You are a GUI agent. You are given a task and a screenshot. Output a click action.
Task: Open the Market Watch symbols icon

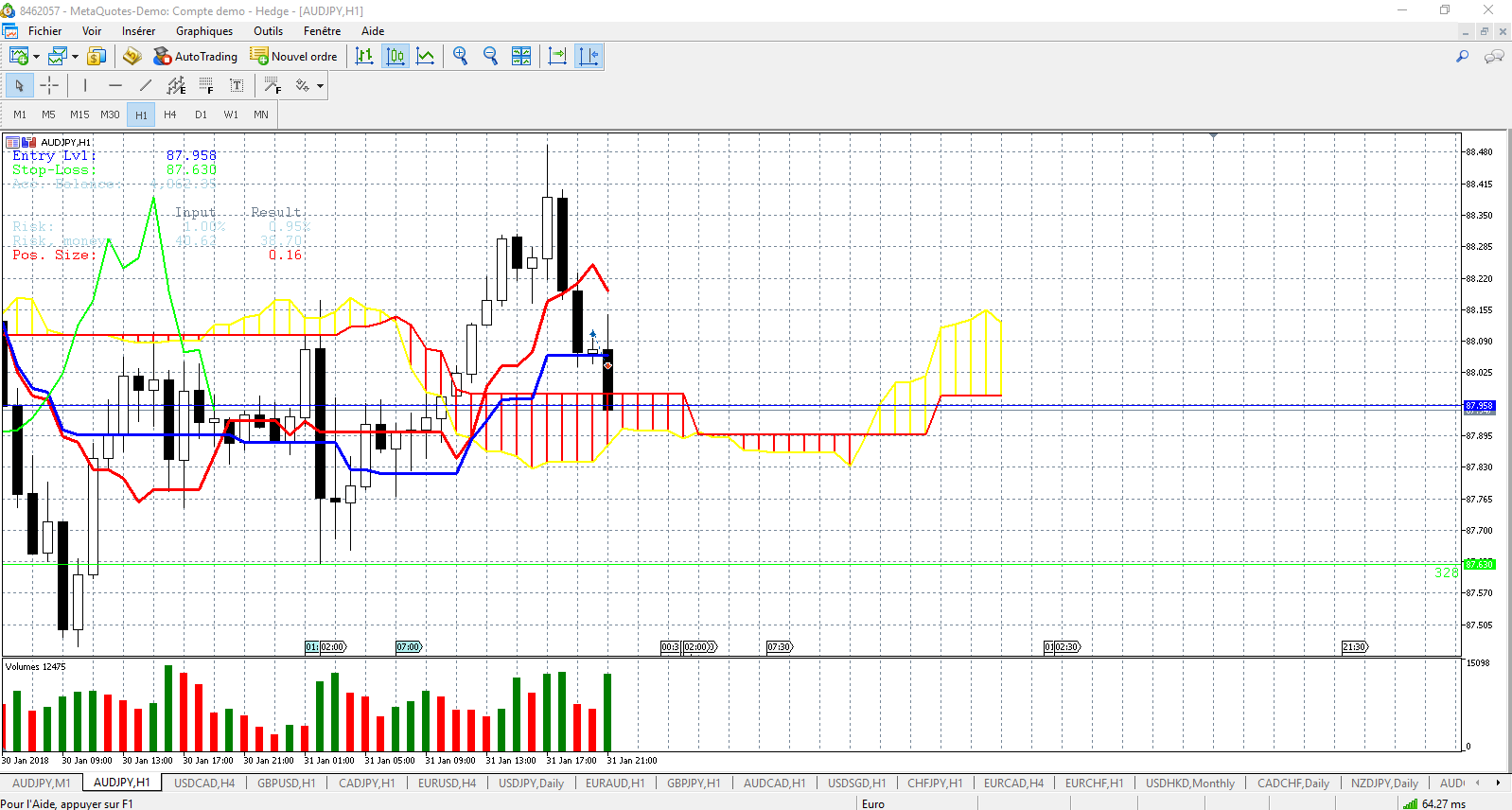click(x=97, y=57)
